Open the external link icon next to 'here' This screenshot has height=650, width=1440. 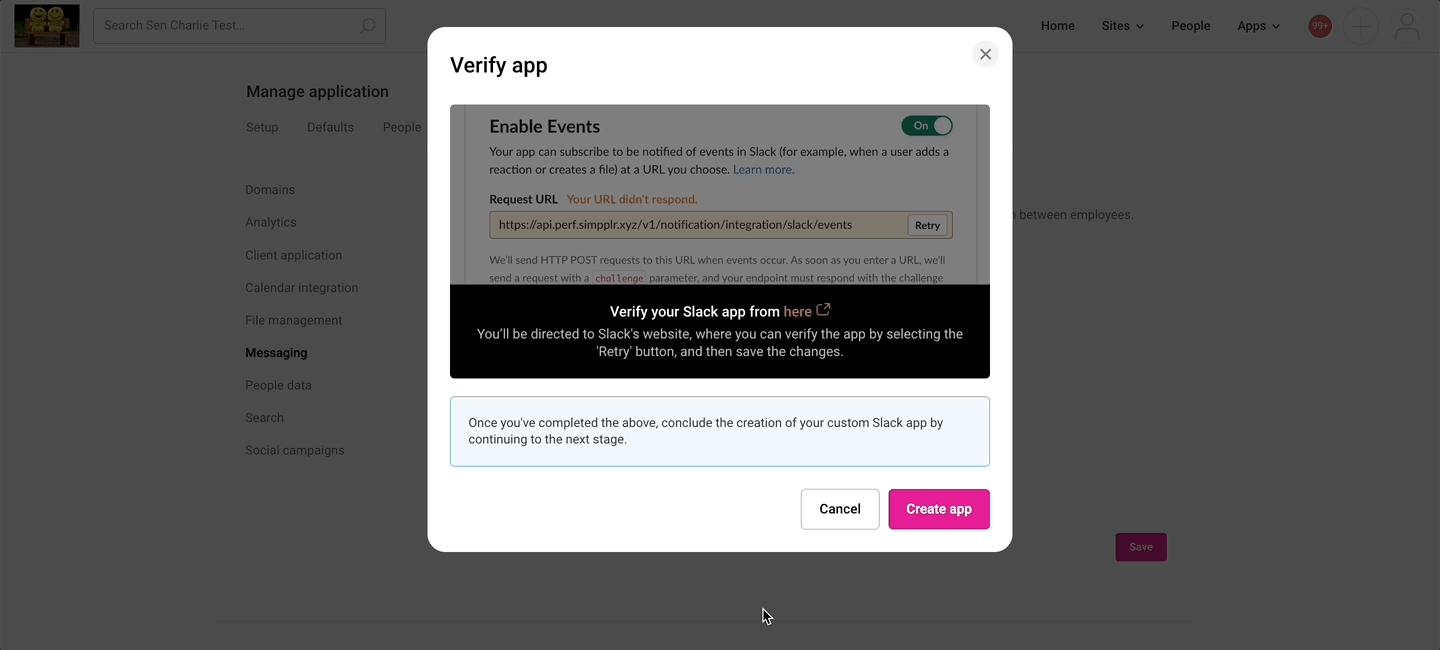pyautogui.click(x=823, y=310)
